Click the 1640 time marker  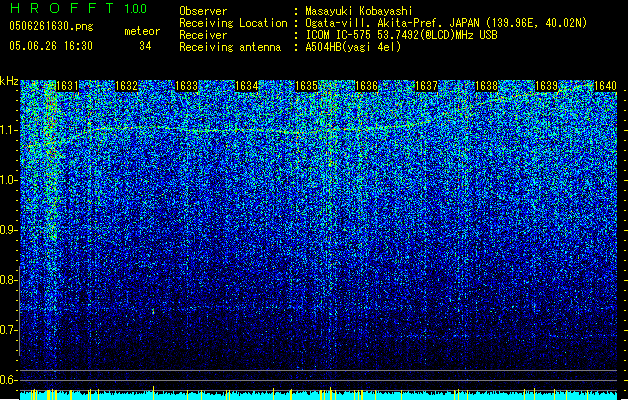(605, 86)
